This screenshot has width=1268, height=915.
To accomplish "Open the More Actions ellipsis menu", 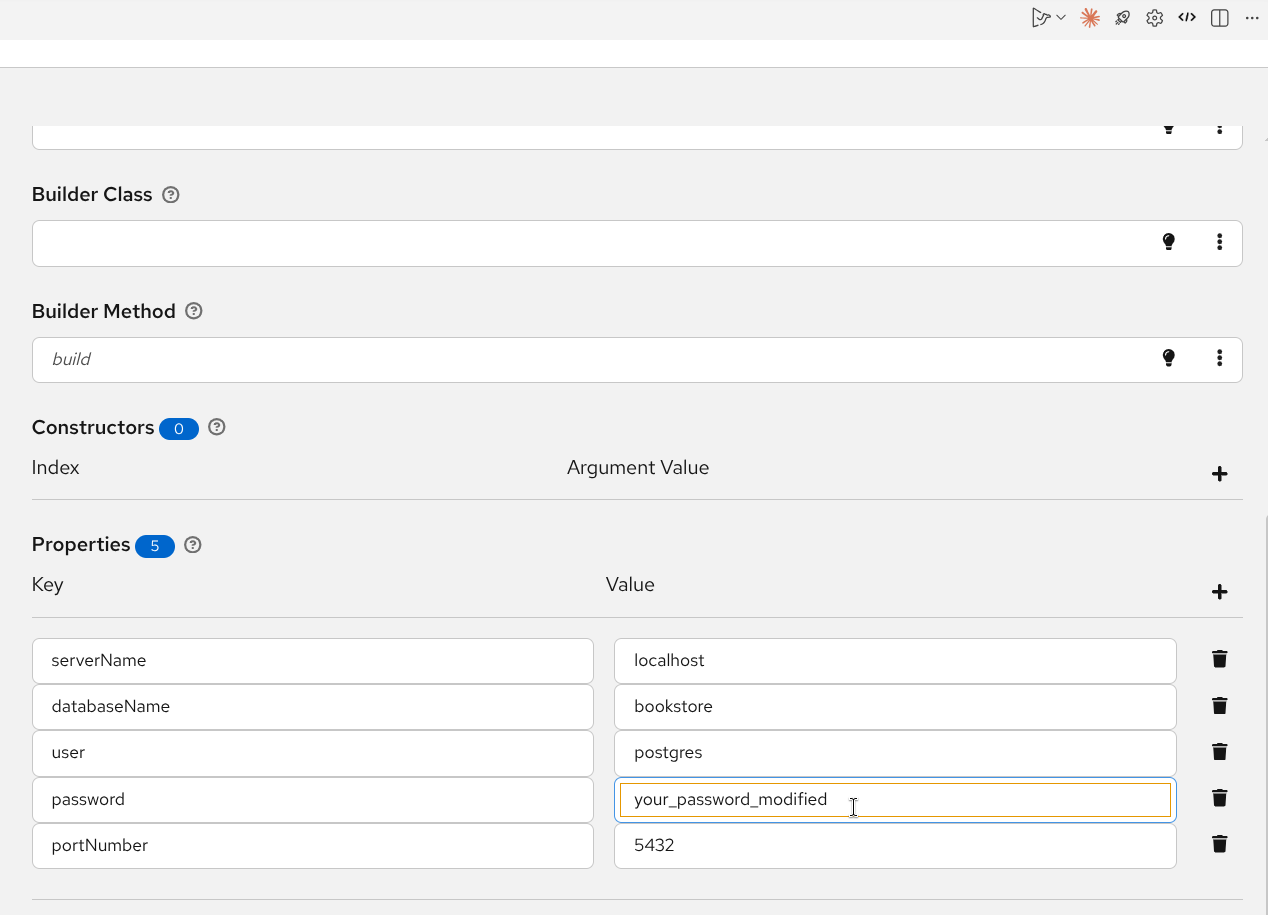I will coord(1251,18).
